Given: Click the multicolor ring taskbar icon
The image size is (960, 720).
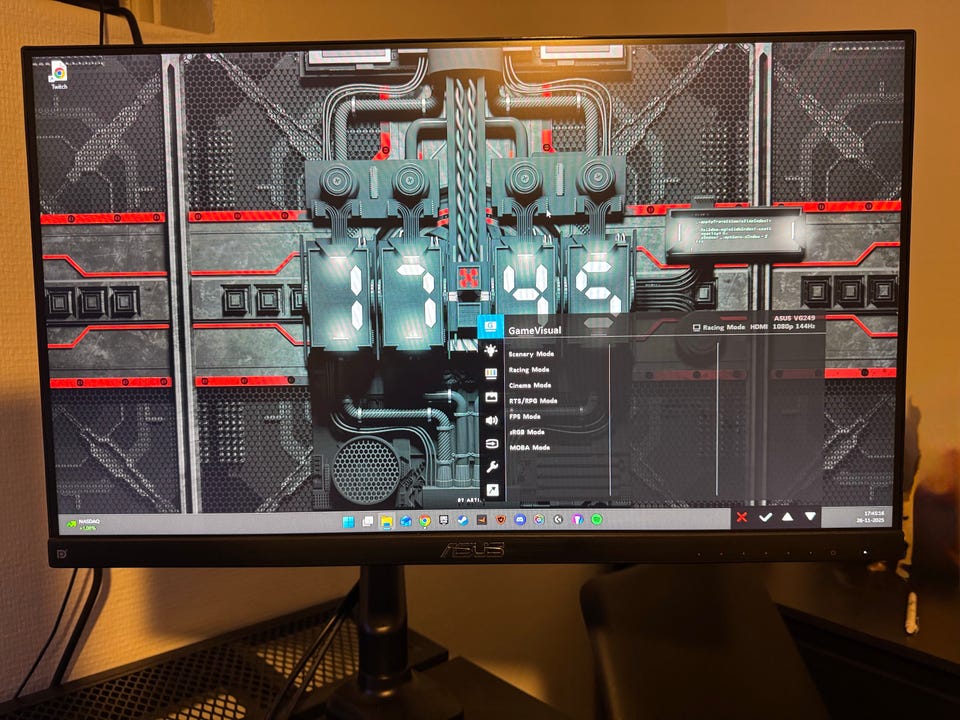Looking at the screenshot, I should pyautogui.click(x=539, y=520).
